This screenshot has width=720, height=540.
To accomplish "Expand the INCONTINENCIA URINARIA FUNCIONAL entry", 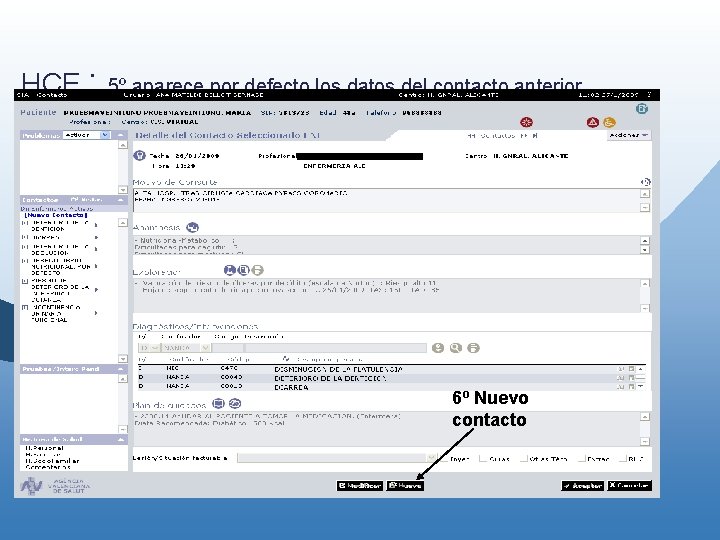I will (x=25, y=307).
